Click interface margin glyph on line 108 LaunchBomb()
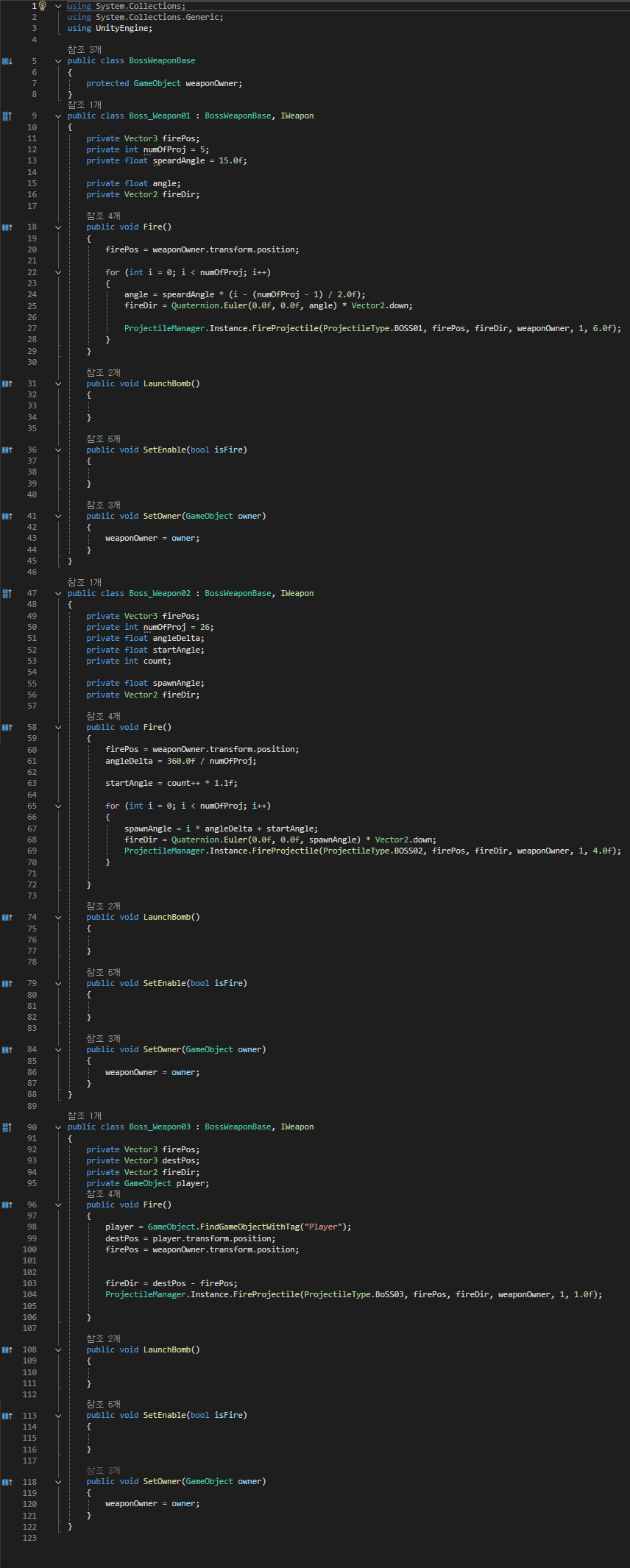Viewport: 630px width, 1568px height. [x=7, y=1350]
